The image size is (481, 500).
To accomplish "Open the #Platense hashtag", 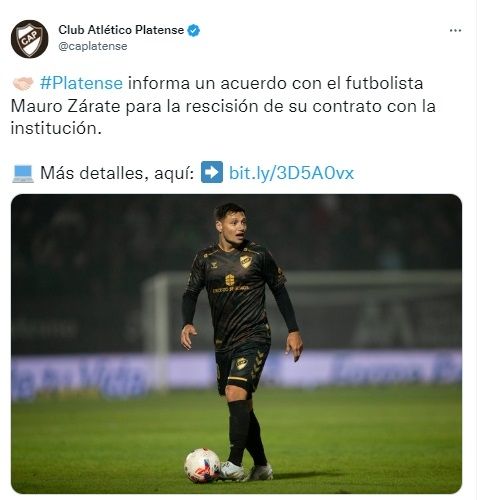I will [81, 83].
